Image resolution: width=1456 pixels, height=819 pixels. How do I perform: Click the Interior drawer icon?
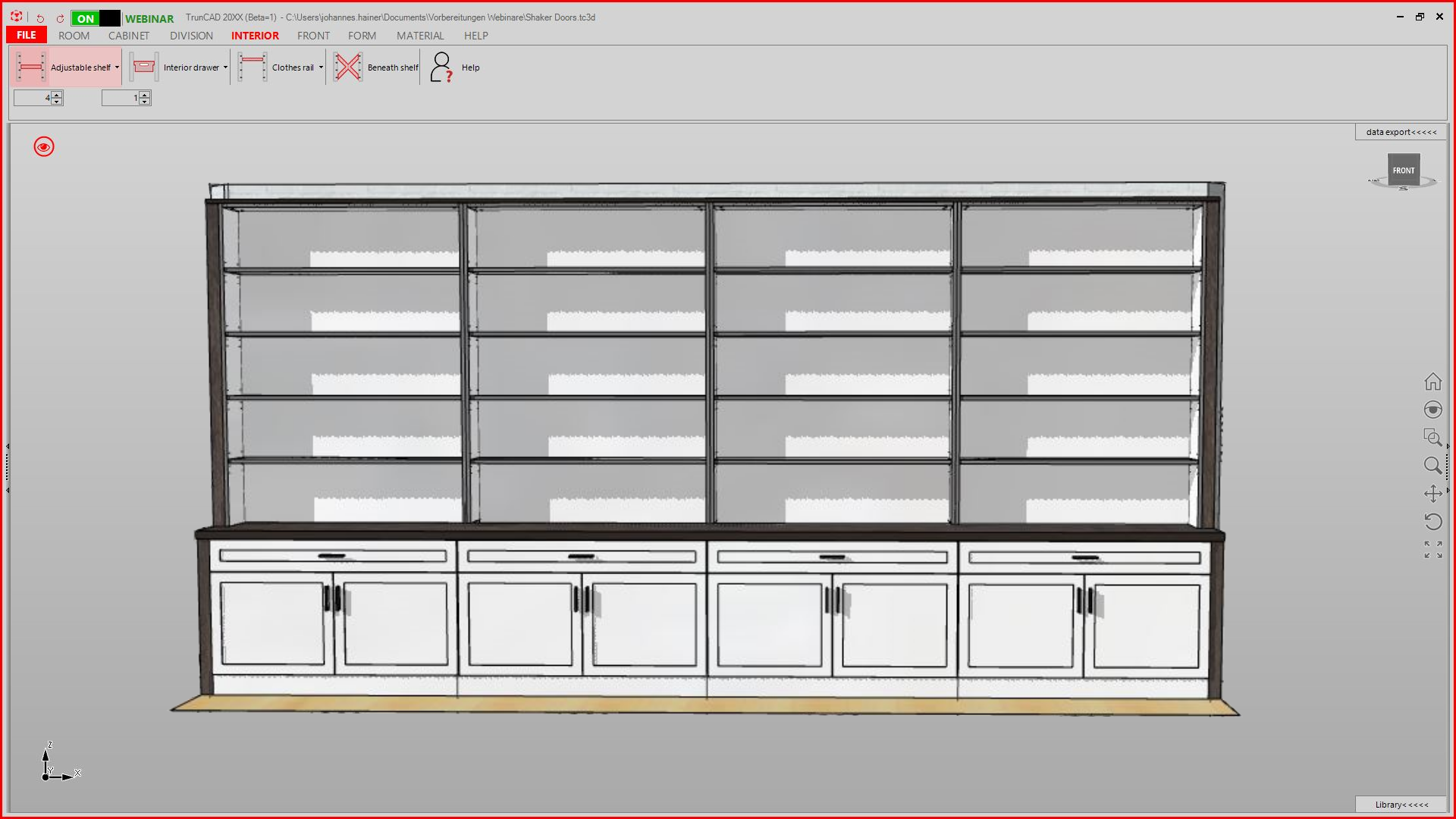click(143, 67)
